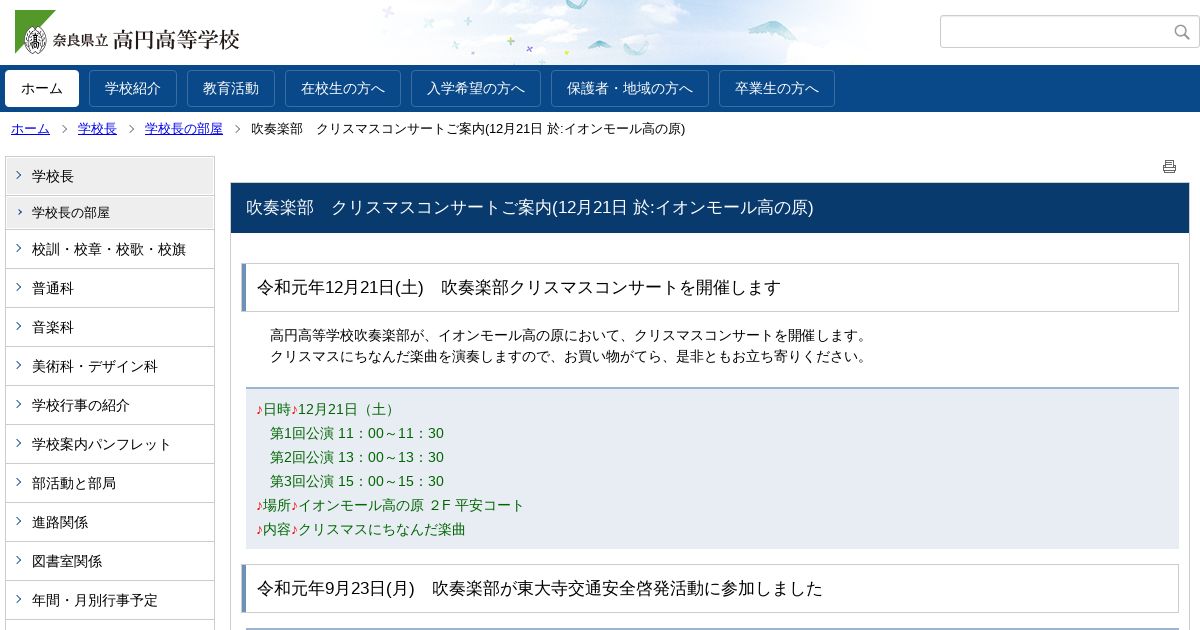Image resolution: width=1200 pixels, height=630 pixels.
Task: Open 進路関係 sidebar item
Action: [x=110, y=522]
